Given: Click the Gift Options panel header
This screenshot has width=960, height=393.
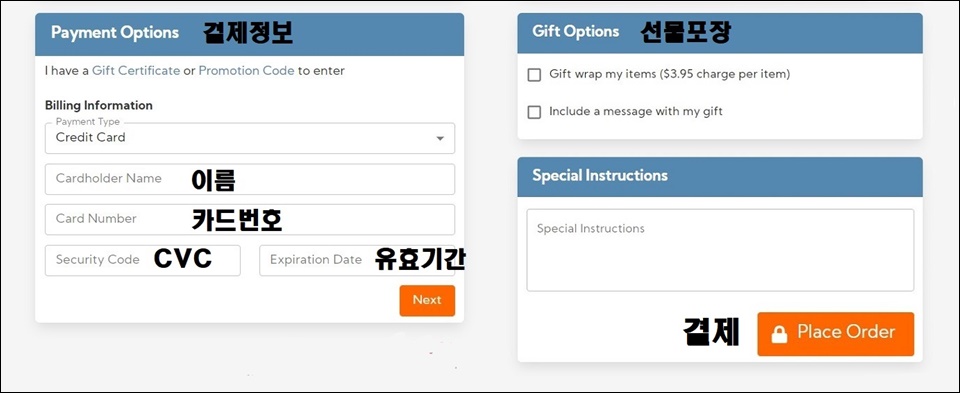Looking at the screenshot, I should [720, 33].
